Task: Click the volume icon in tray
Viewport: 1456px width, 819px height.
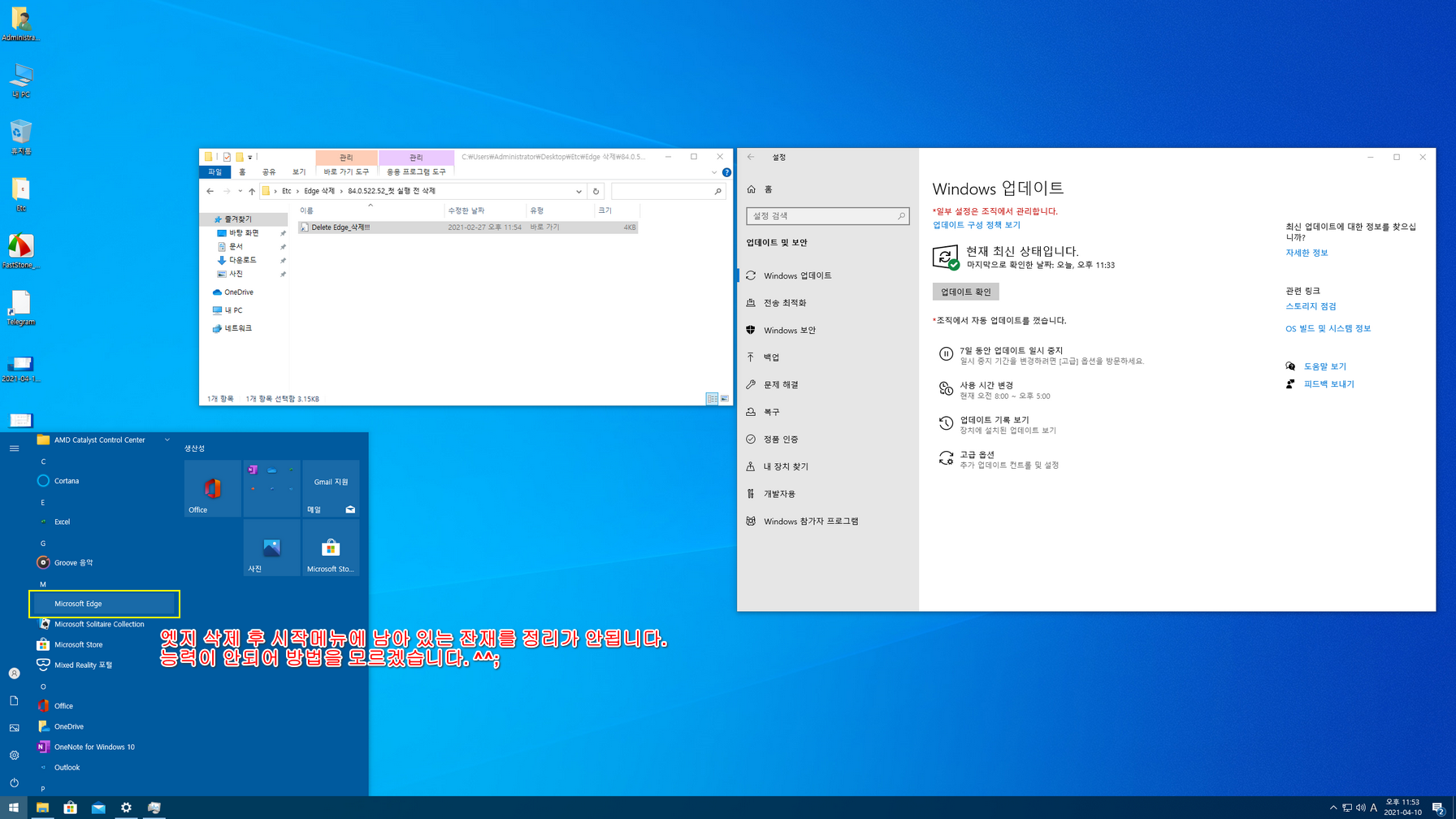Action: [1360, 808]
